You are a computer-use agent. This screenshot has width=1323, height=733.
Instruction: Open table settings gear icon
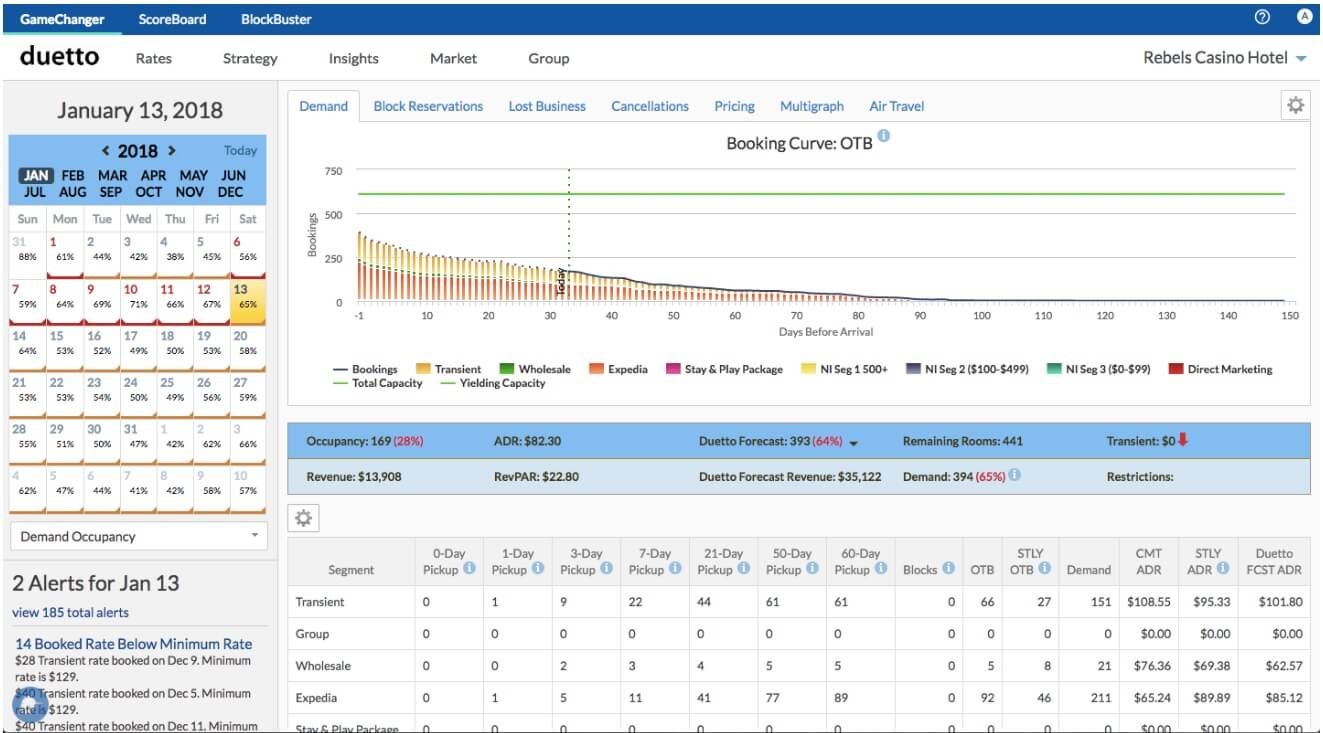(x=303, y=518)
